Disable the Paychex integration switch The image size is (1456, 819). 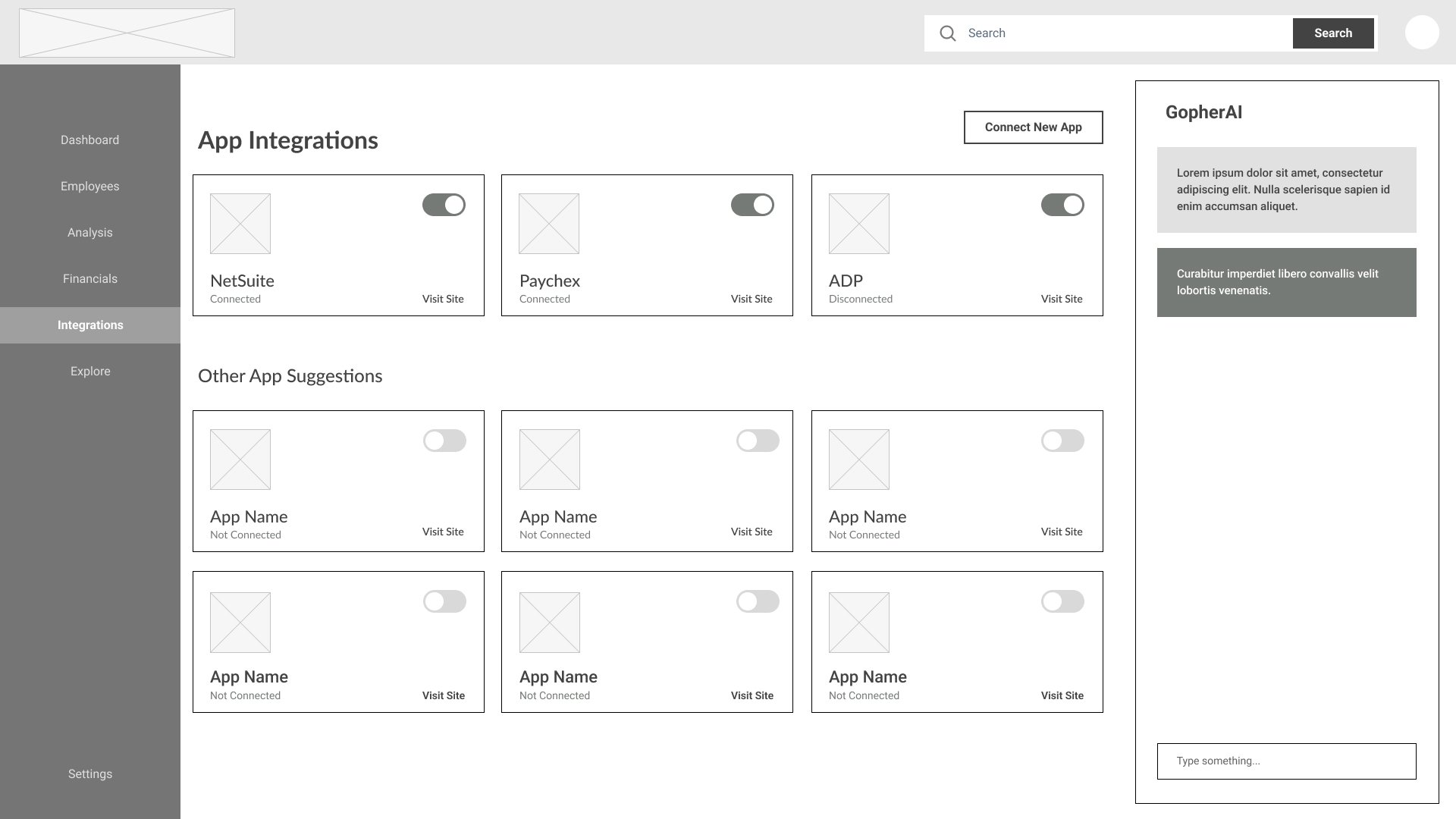pyautogui.click(x=752, y=205)
